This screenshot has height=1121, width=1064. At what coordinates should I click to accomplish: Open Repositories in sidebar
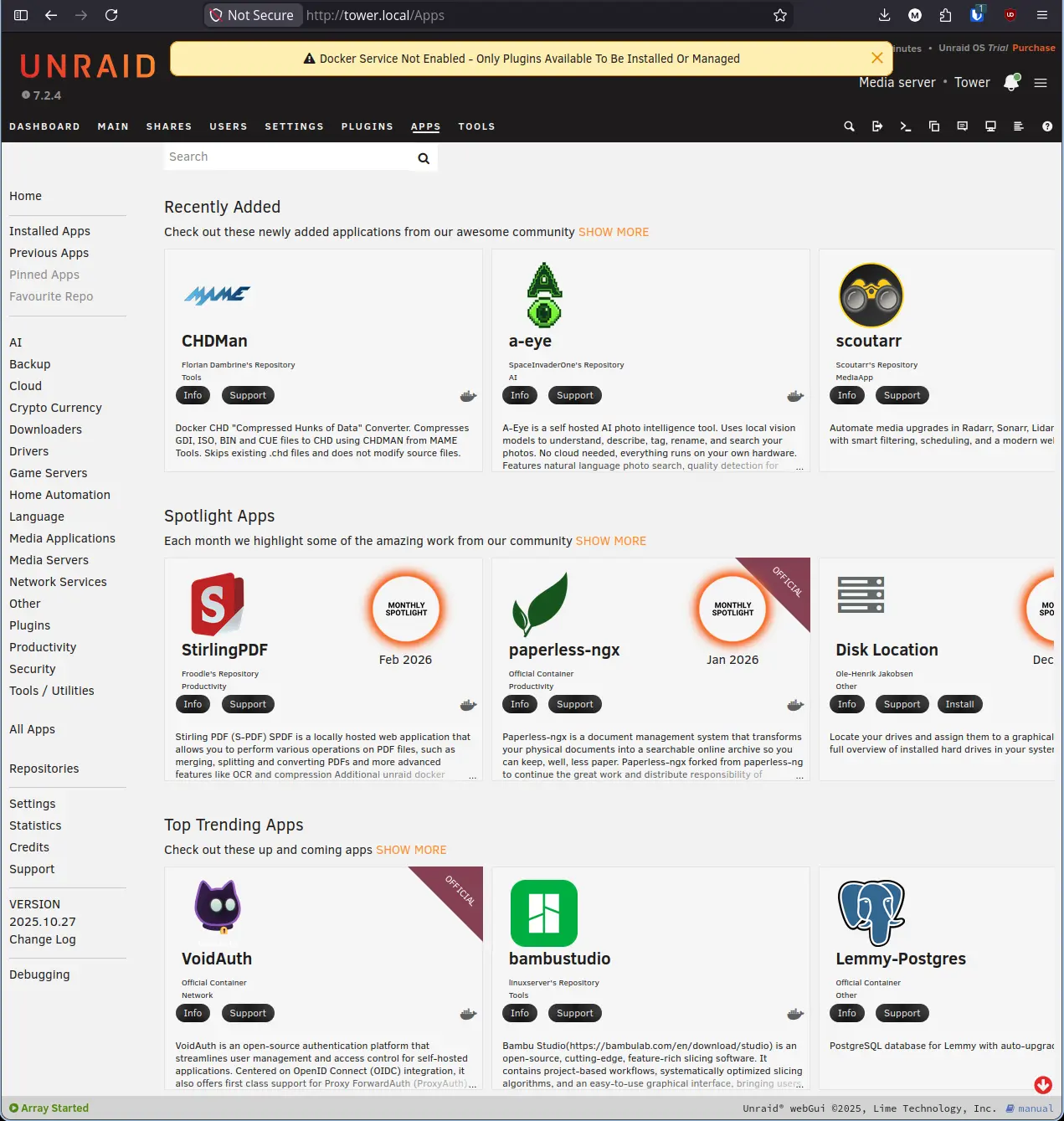tap(44, 769)
